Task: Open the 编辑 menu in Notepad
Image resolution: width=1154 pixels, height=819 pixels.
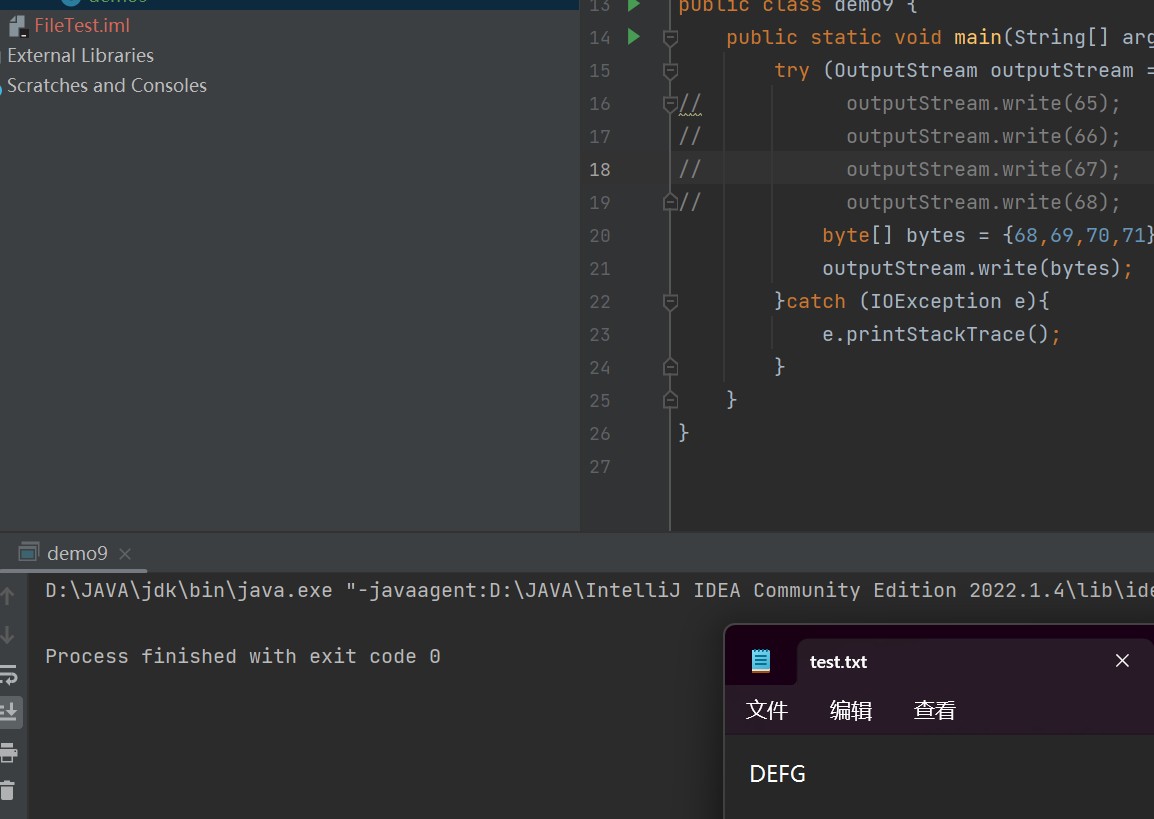Action: click(x=851, y=710)
